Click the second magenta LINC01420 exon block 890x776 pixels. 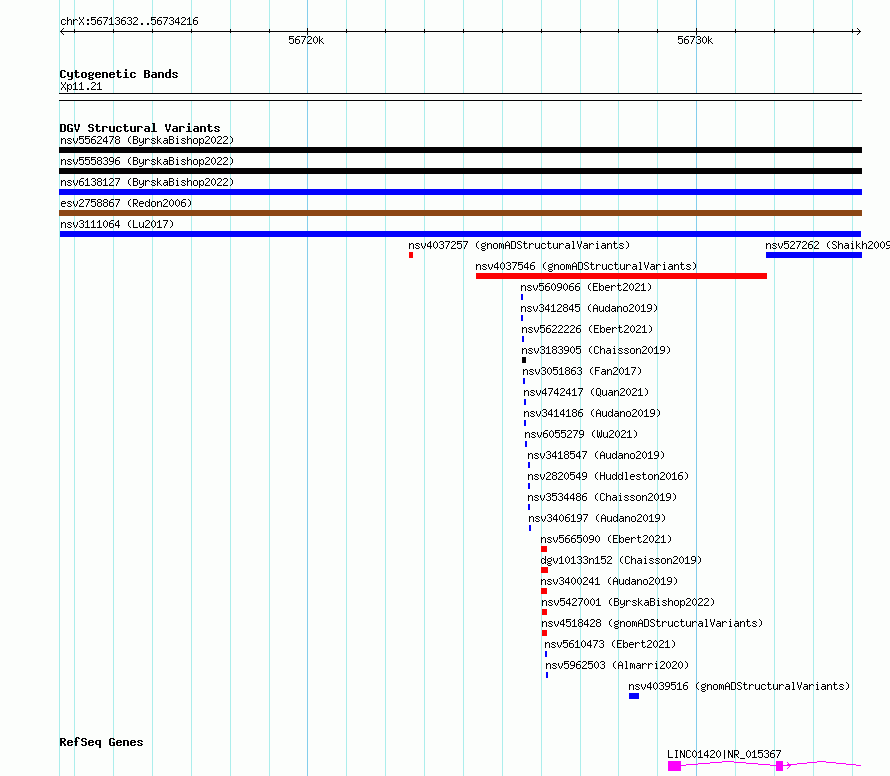(x=780, y=766)
